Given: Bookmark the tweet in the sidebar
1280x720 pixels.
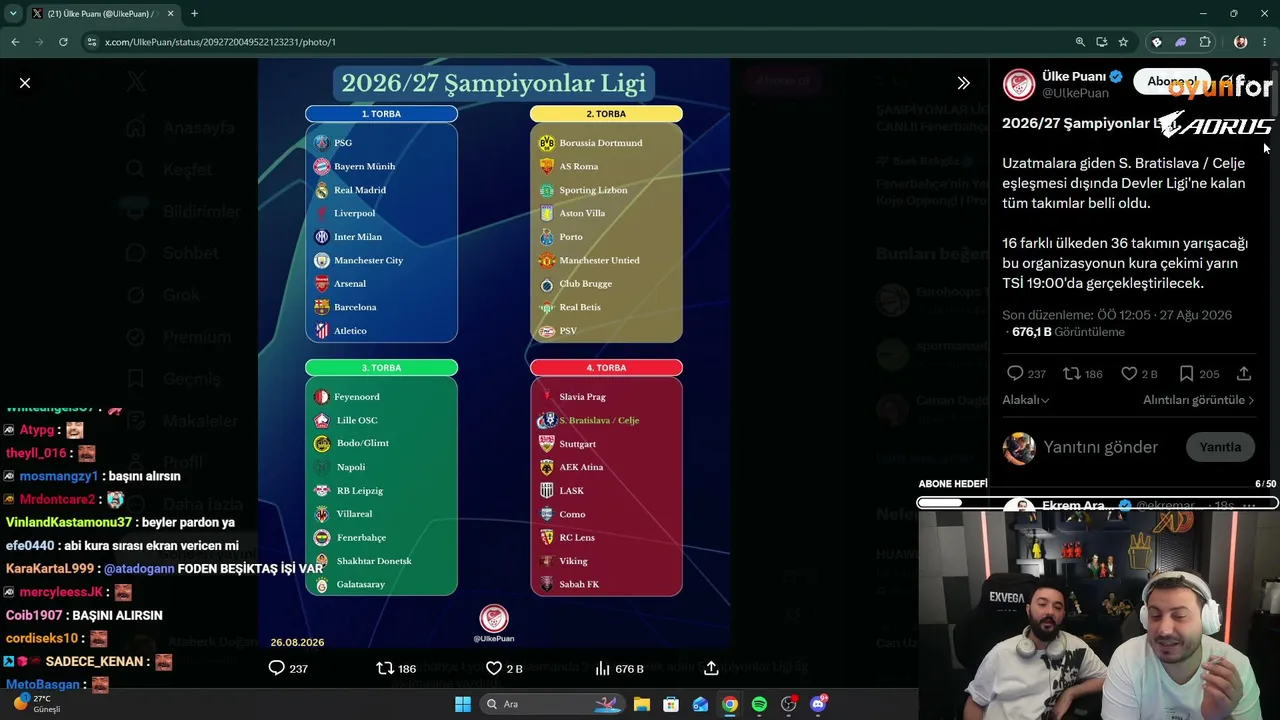Looking at the screenshot, I should click(x=1186, y=373).
